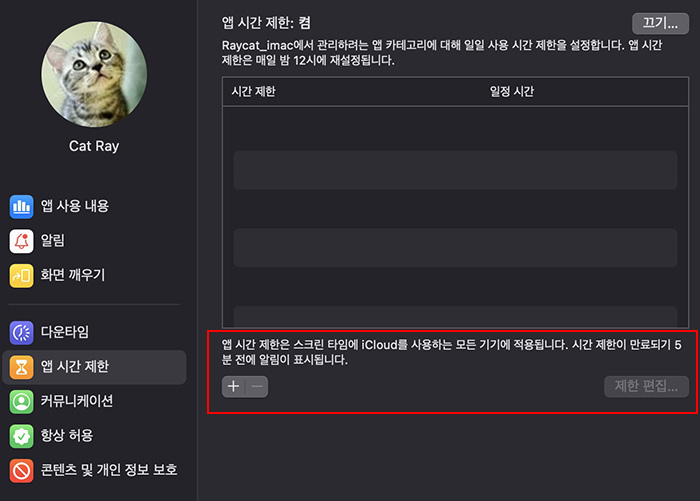
Task: Open the 커뮤니케이션 green person icon
Action: coord(21,401)
